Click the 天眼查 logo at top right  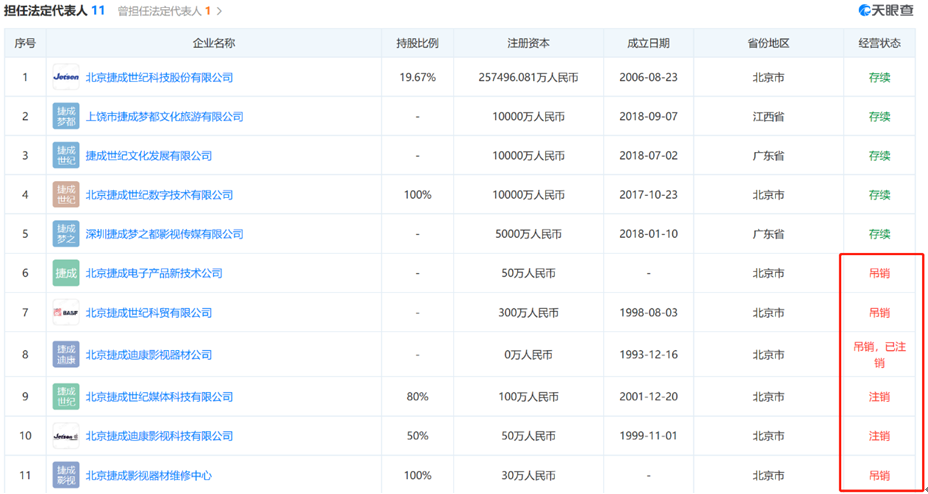[886, 10]
